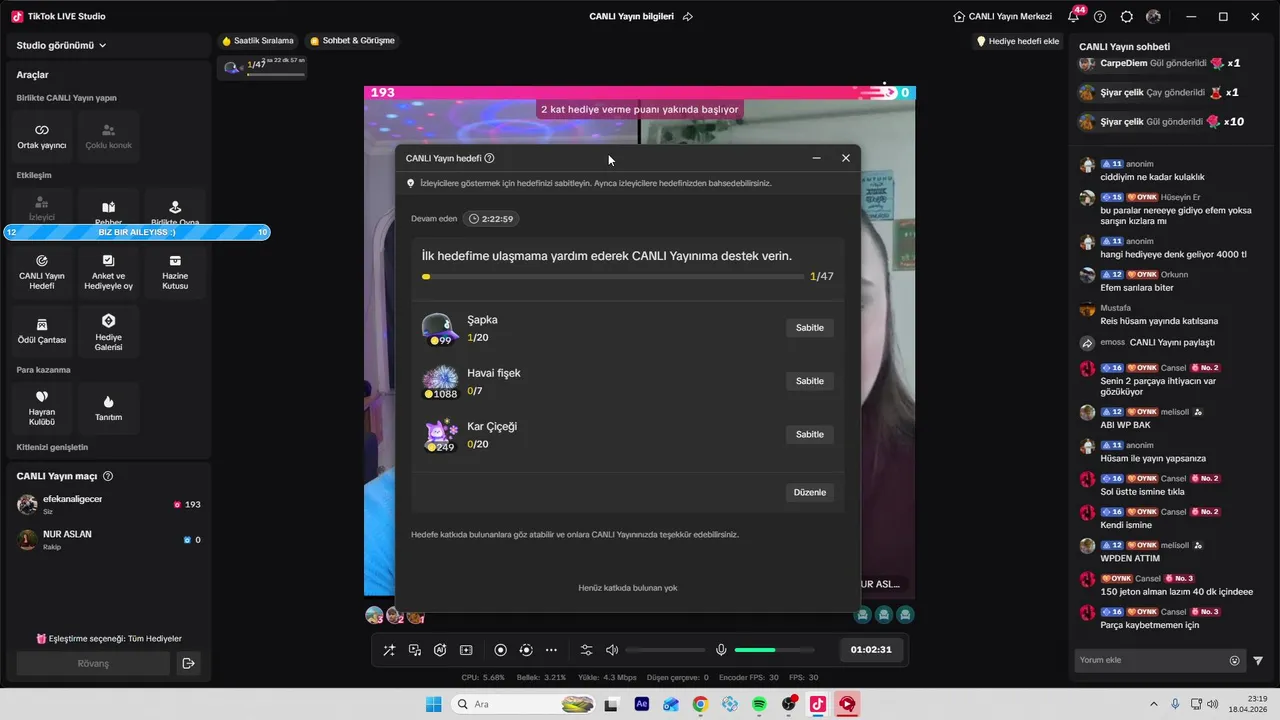Image resolution: width=1280 pixels, height=720 pixels.
Task: Share CANLI Yayın bilgileri via arrow icon
Action: tap(688, 16)
